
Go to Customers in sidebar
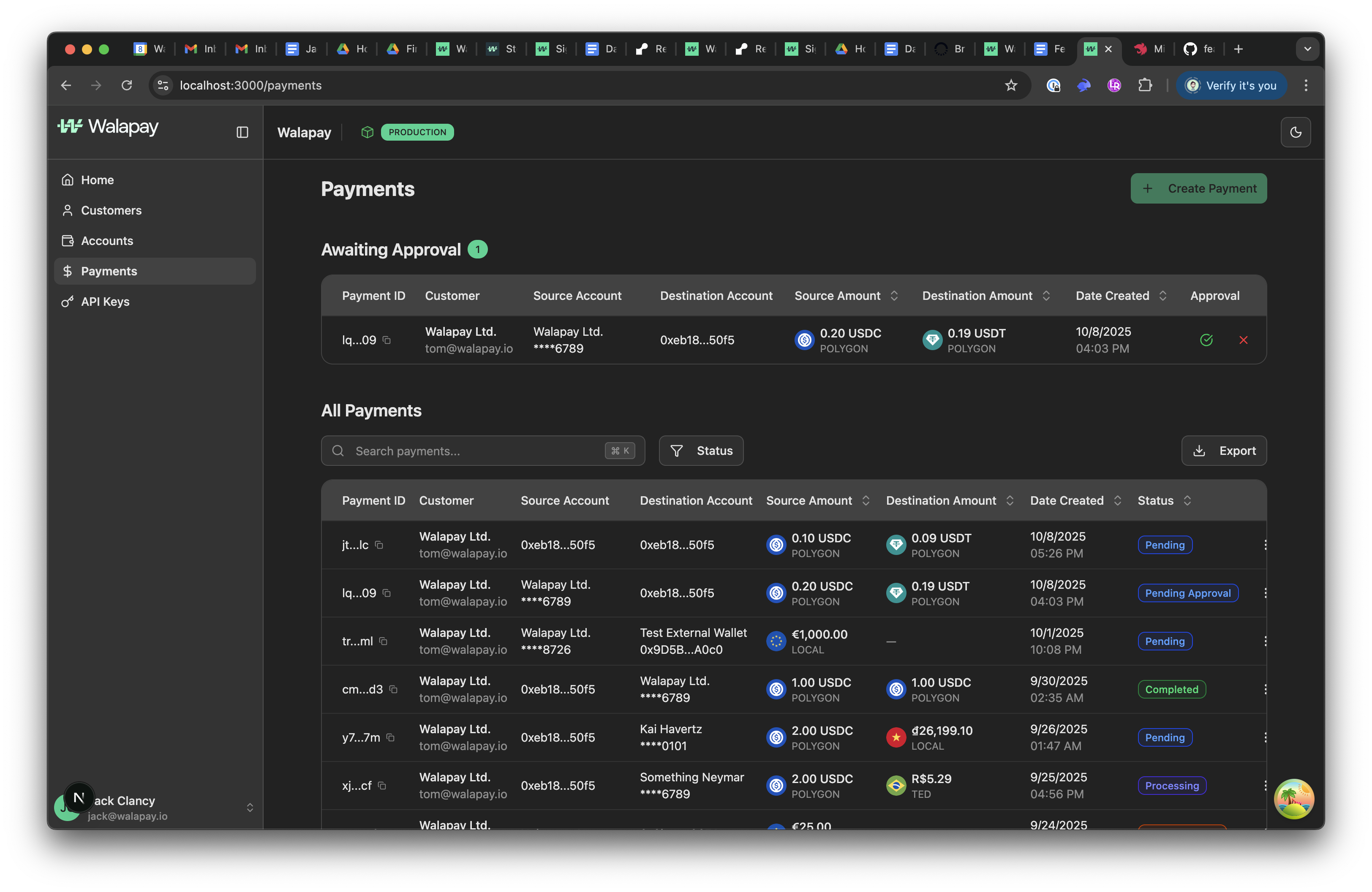point(111,210)
